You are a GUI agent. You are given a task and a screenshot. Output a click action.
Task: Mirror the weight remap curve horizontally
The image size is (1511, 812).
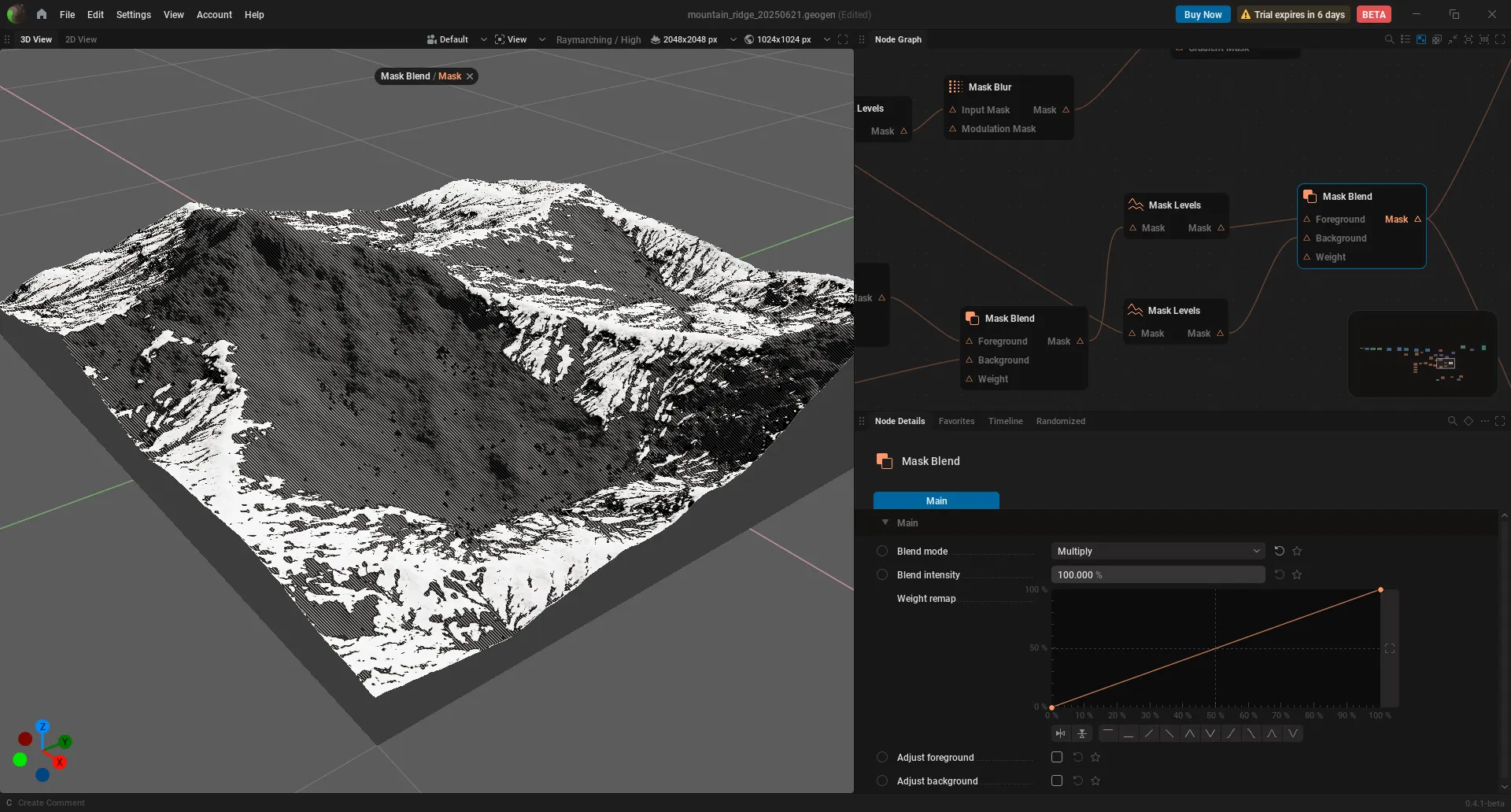1061,733
